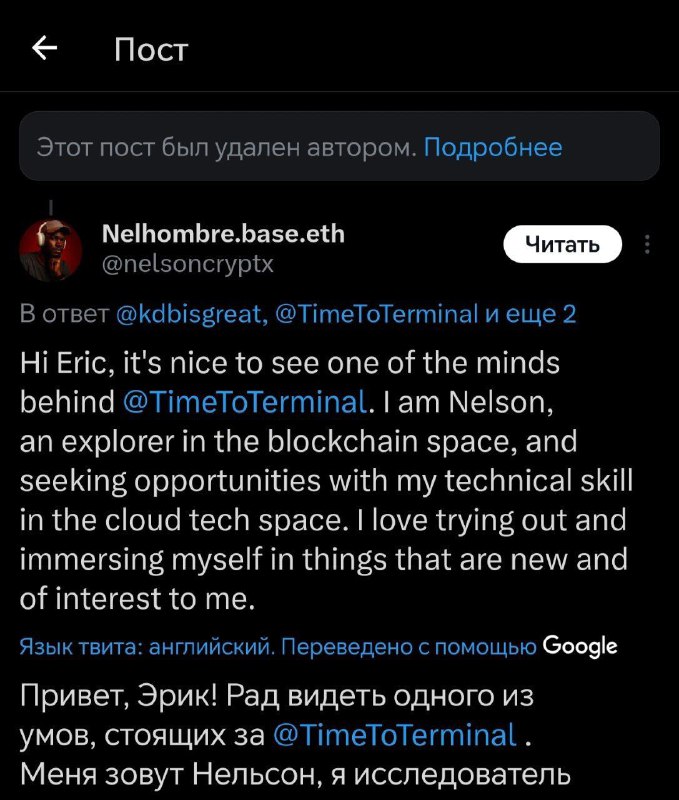Tap the Пост header title
The width and height of the screenshot is (679, 800).
151,49
